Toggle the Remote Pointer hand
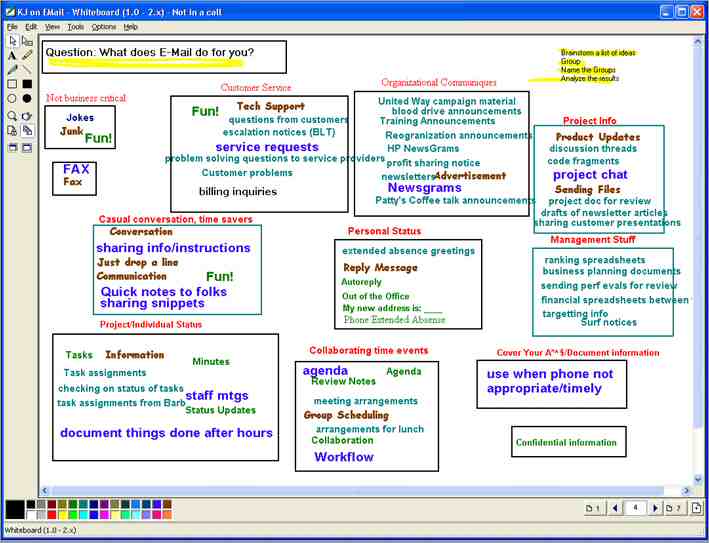The image size is (709, 543). click(x=27, y=116)
